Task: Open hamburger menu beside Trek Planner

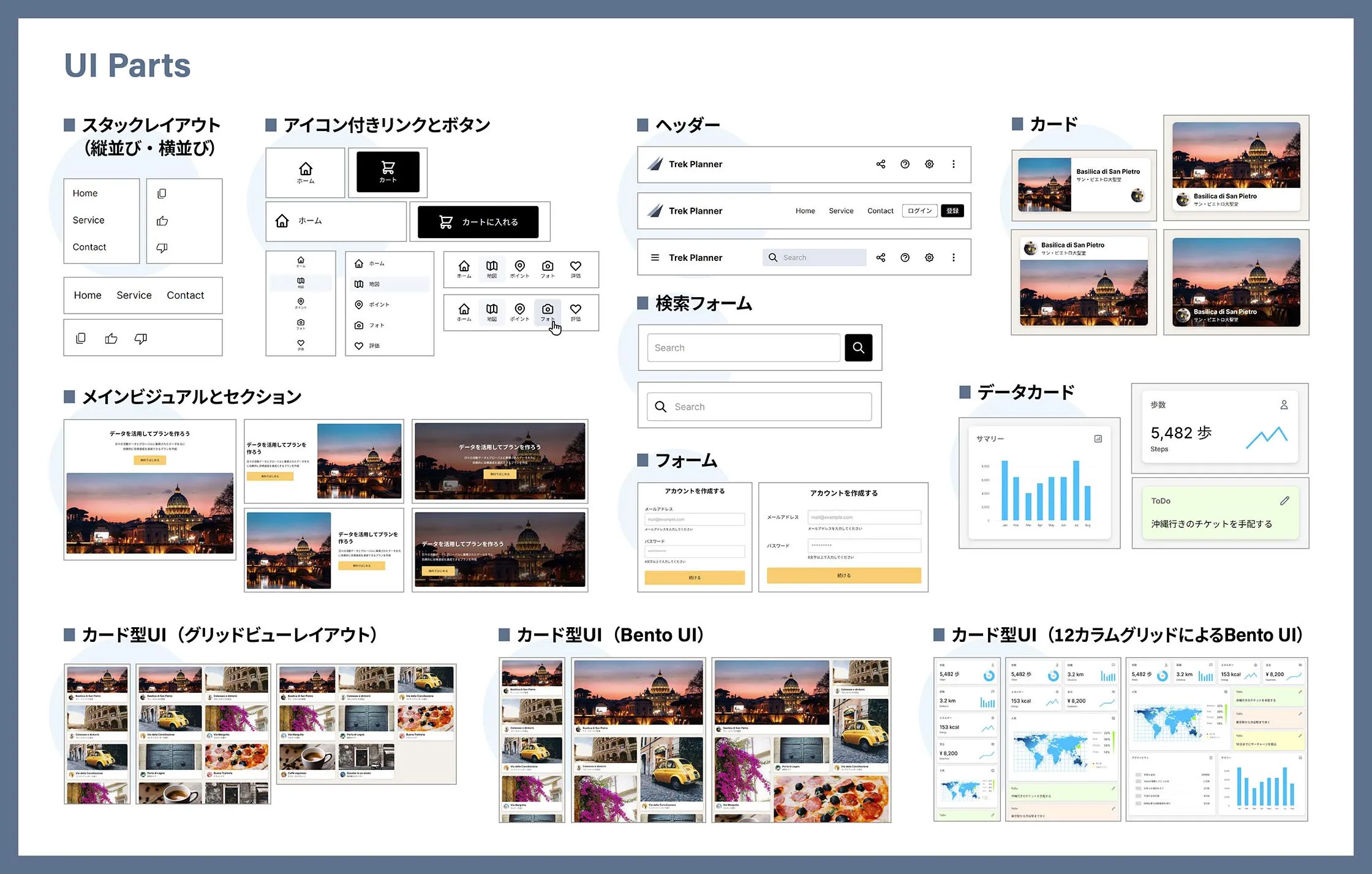Action: pos(655,258)
